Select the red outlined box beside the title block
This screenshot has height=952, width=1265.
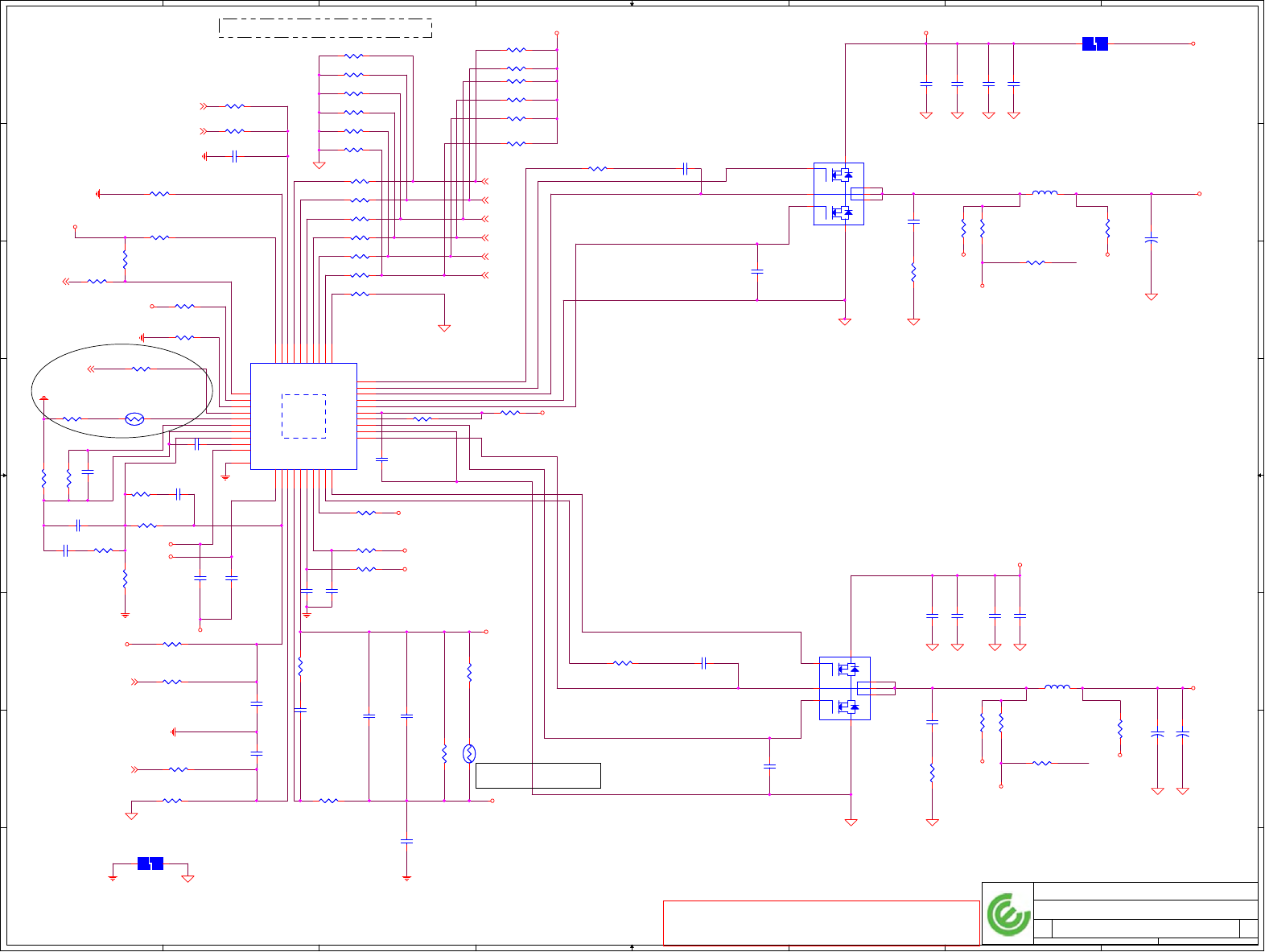tap(822, 922)
